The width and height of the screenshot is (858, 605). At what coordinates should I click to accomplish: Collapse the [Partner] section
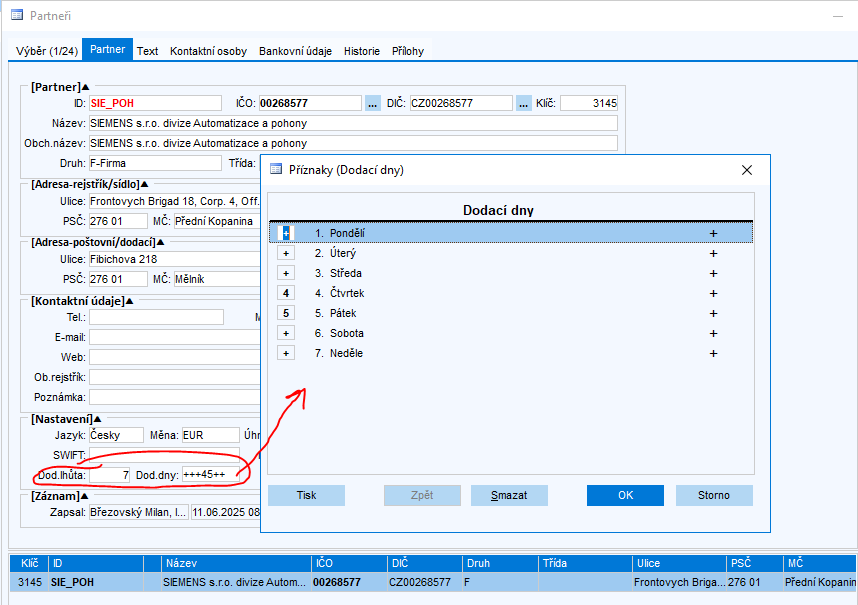pos(85,87)
